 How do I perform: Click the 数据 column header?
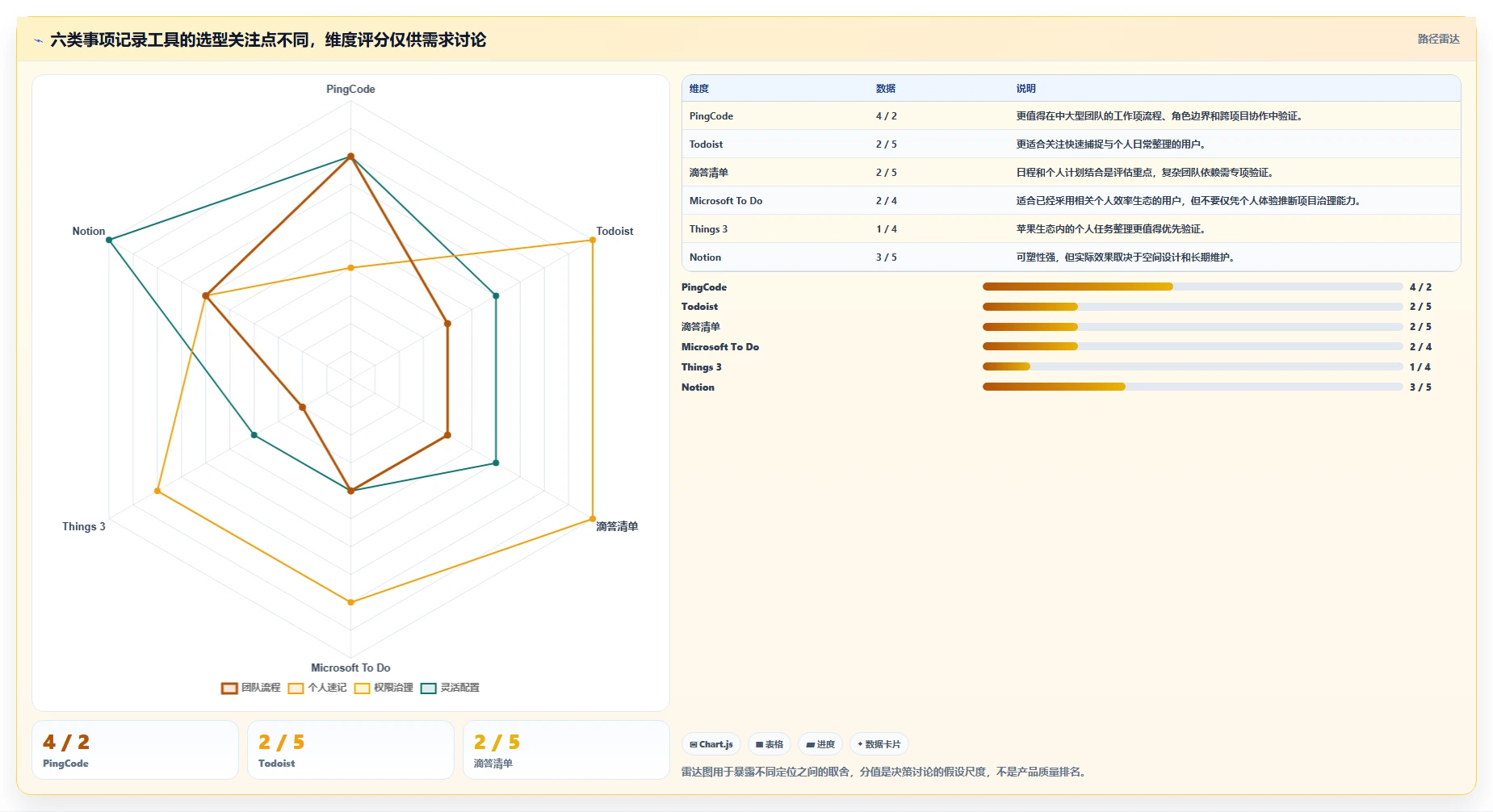(x=886, y=89)
